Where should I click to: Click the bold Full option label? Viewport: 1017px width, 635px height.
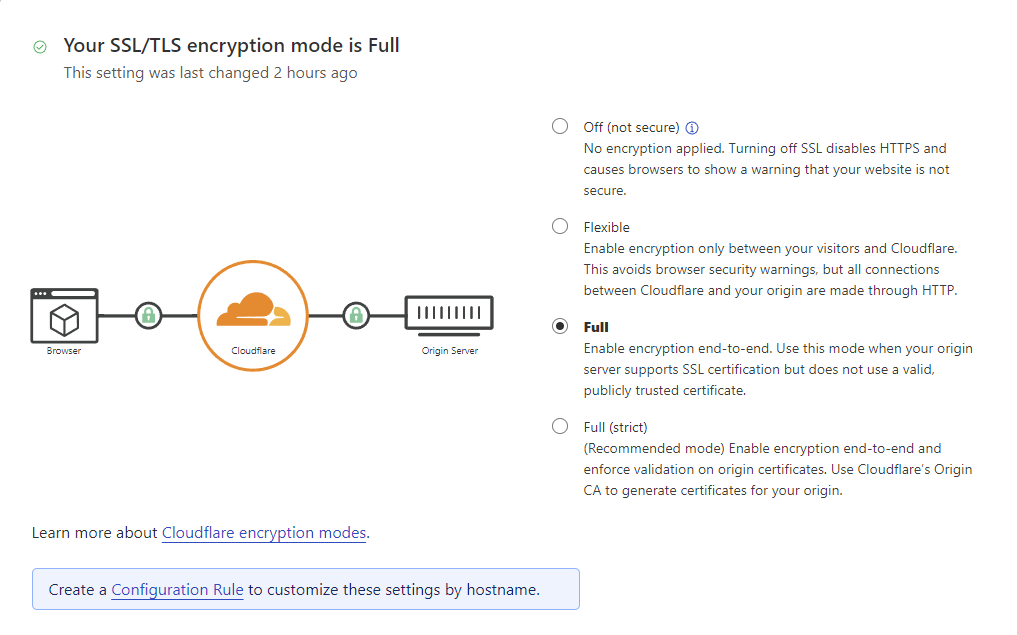pyautogui.click(x=596, y=328)
